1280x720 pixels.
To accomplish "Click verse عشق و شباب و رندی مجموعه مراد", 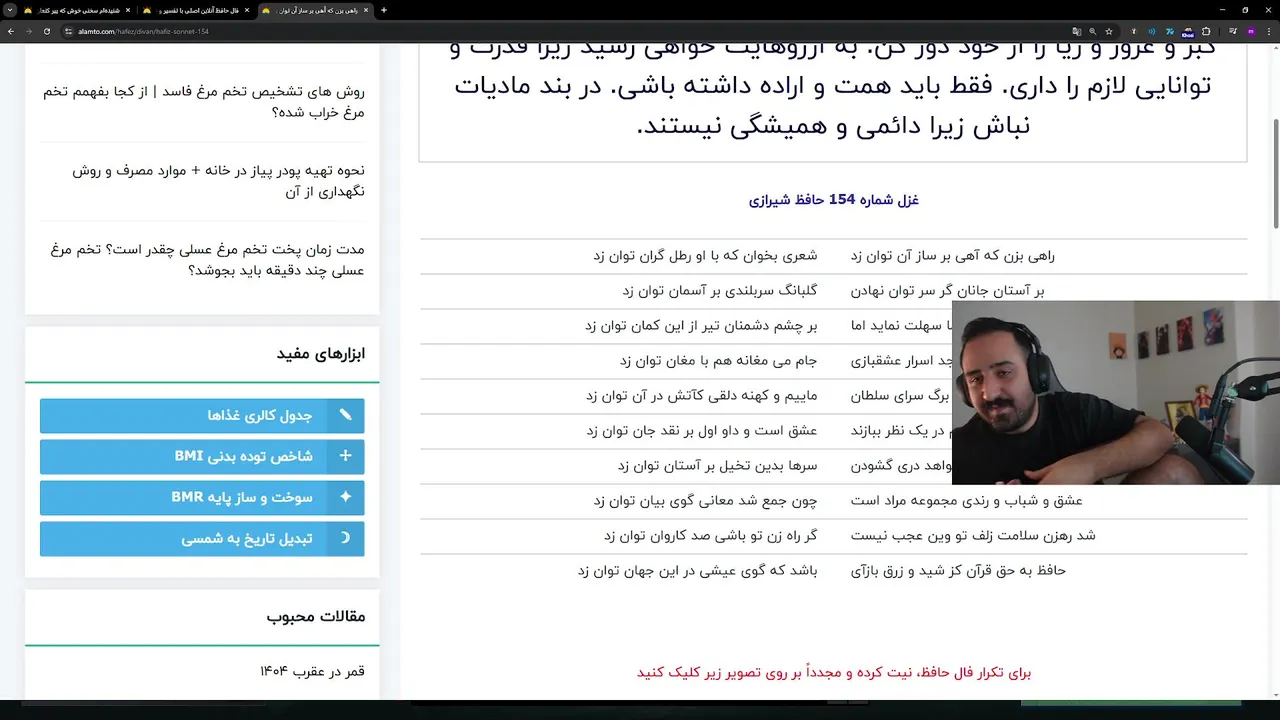I will point(966,501).
